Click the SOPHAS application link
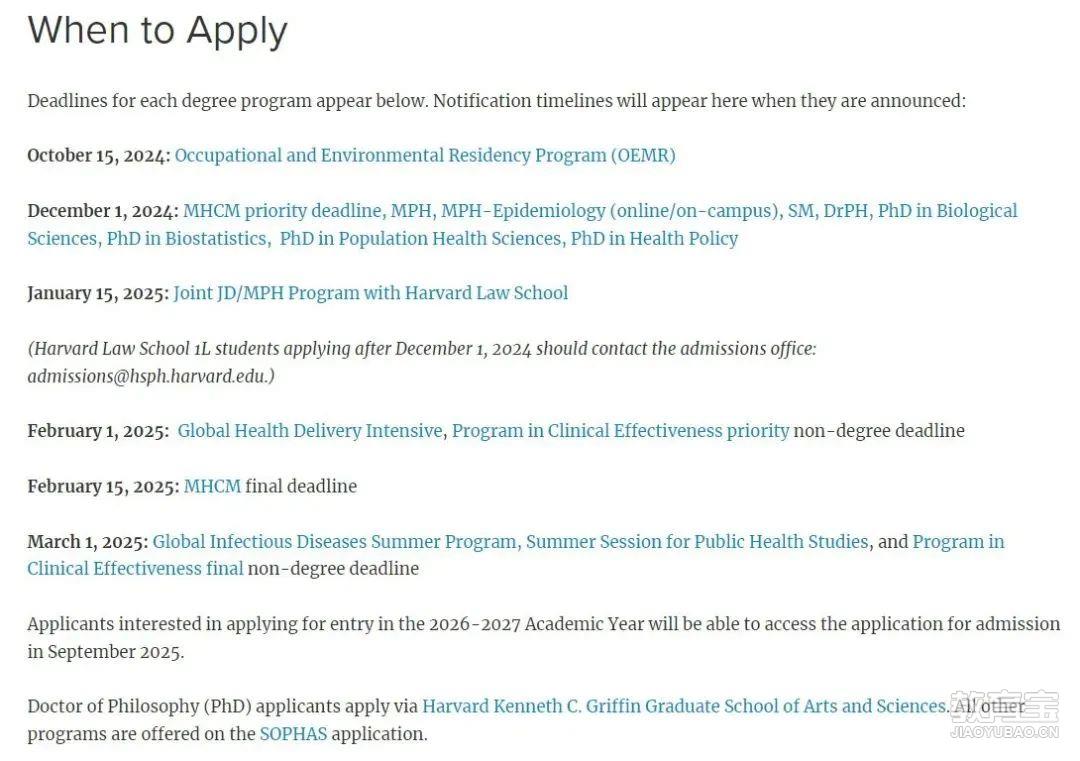 (293, 734)
